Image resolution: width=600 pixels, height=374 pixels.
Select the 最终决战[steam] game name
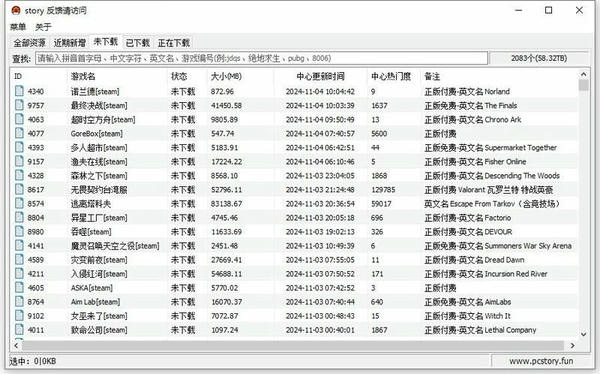(99, 105)
